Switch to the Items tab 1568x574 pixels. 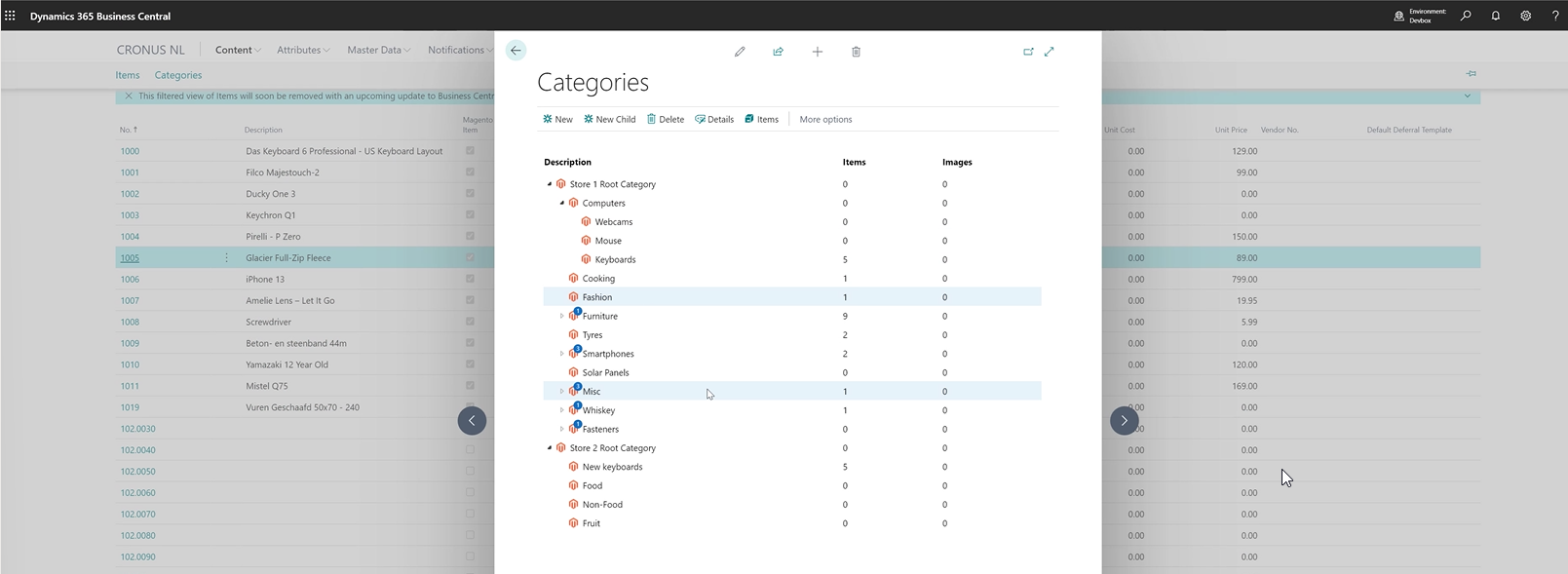coord(128,75)
